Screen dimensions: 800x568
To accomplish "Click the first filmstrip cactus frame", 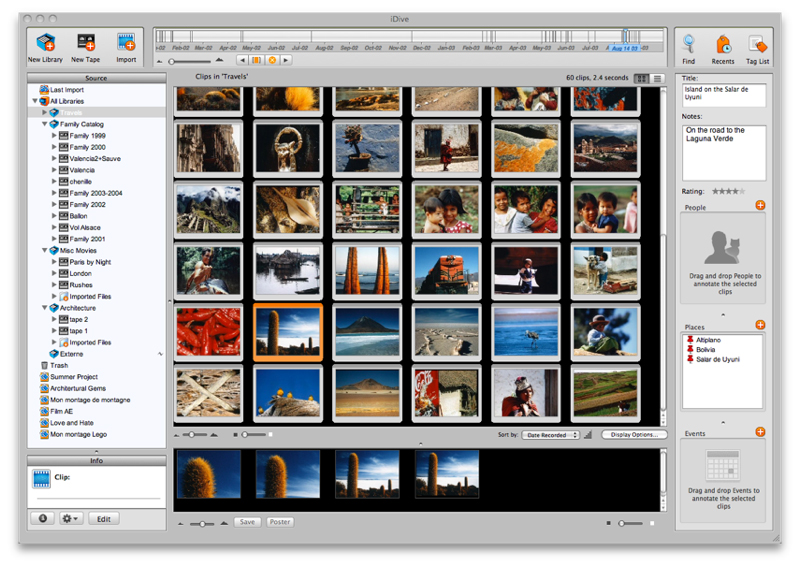I will (208, 475).
